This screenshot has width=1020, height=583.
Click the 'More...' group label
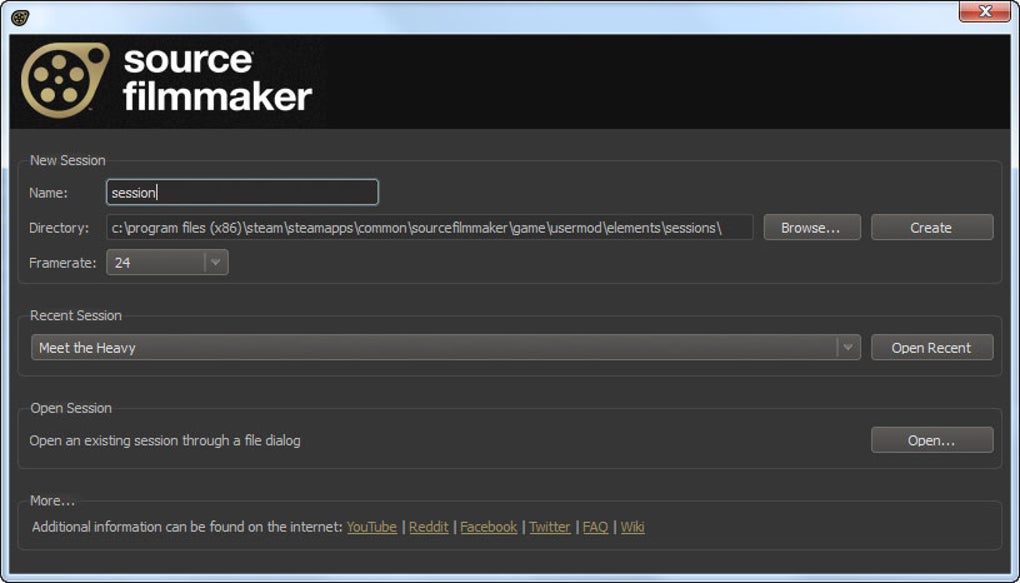(x=53, y=501)
